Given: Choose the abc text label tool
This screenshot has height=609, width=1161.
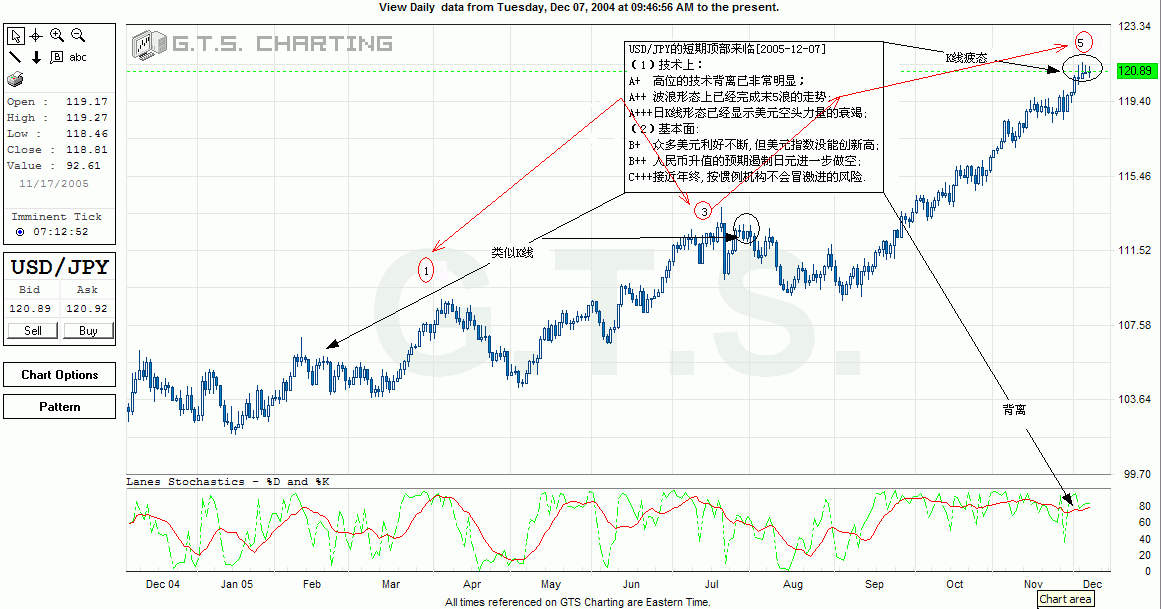Looking at the screenshot, I should click(78, 57).
